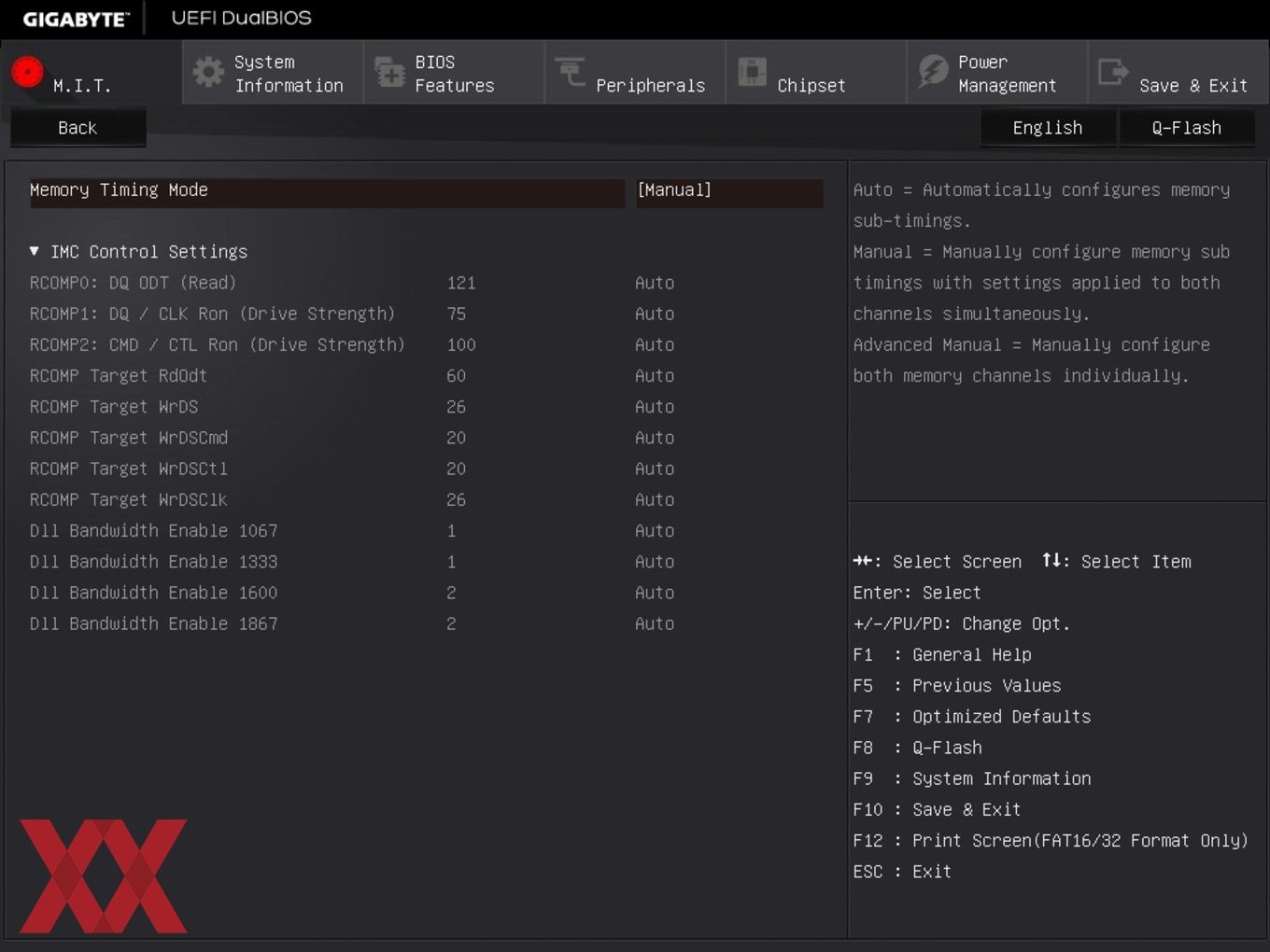
Task: Change Auto setting for RCOMP0: DQ ODT (Read)
Action: (x=655, y=283)
